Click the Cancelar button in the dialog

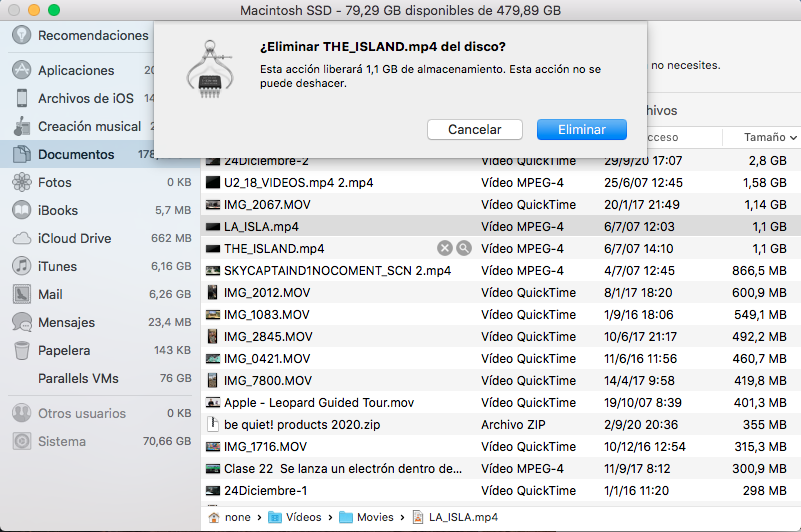tap(475, 129)
